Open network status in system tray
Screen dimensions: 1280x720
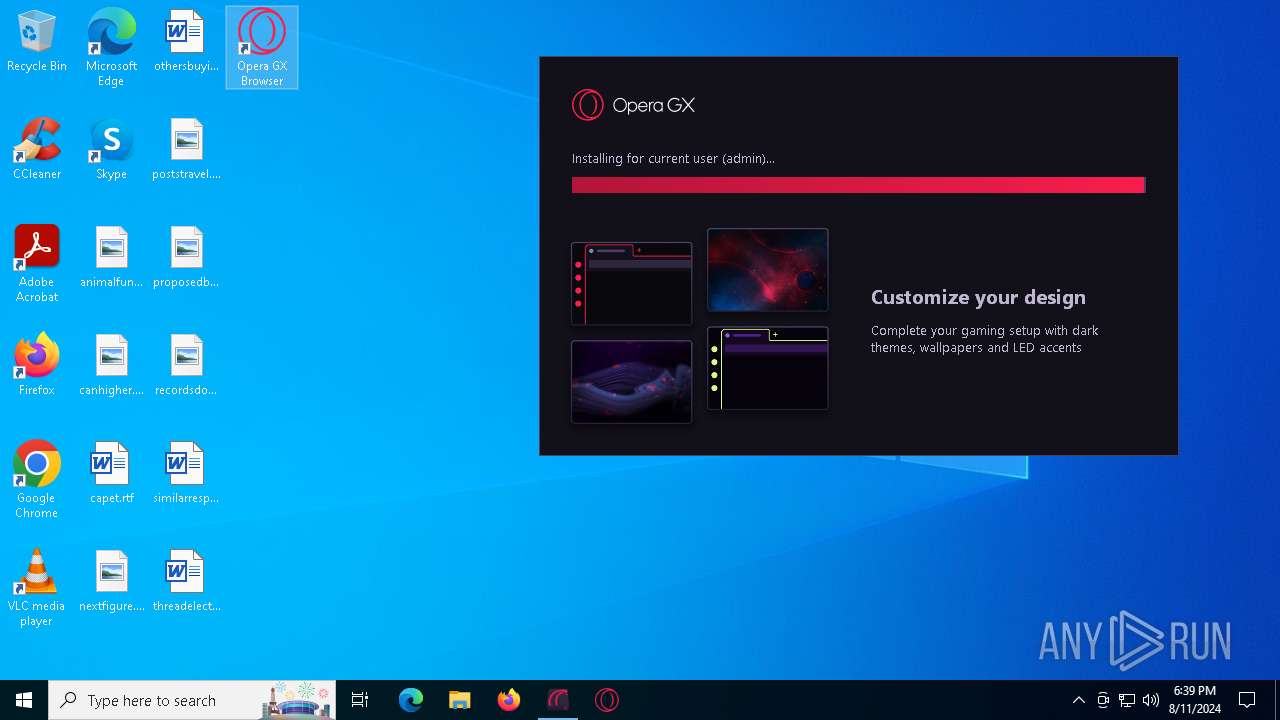tap(1127, 700)
